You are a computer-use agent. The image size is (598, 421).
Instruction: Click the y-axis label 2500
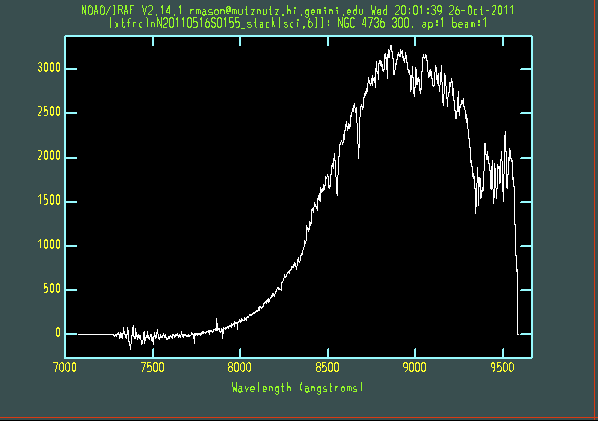(x=49, y=112)
